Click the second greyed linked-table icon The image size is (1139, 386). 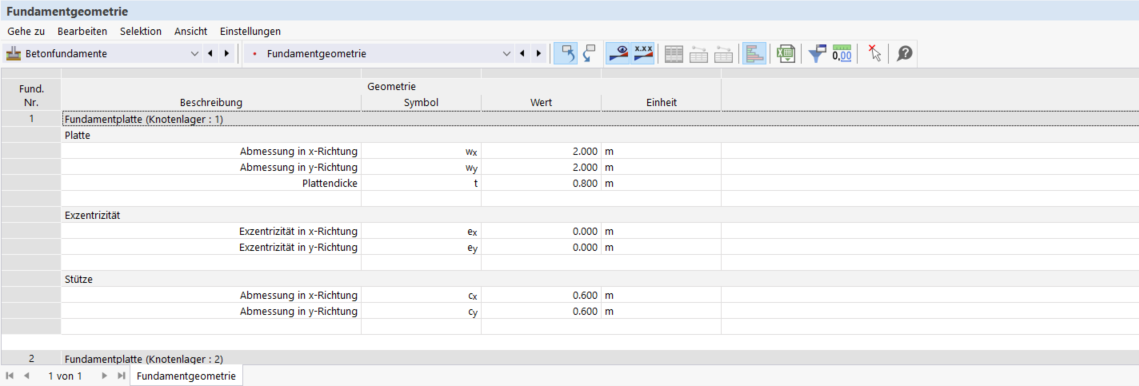click(x=723, y=55)
